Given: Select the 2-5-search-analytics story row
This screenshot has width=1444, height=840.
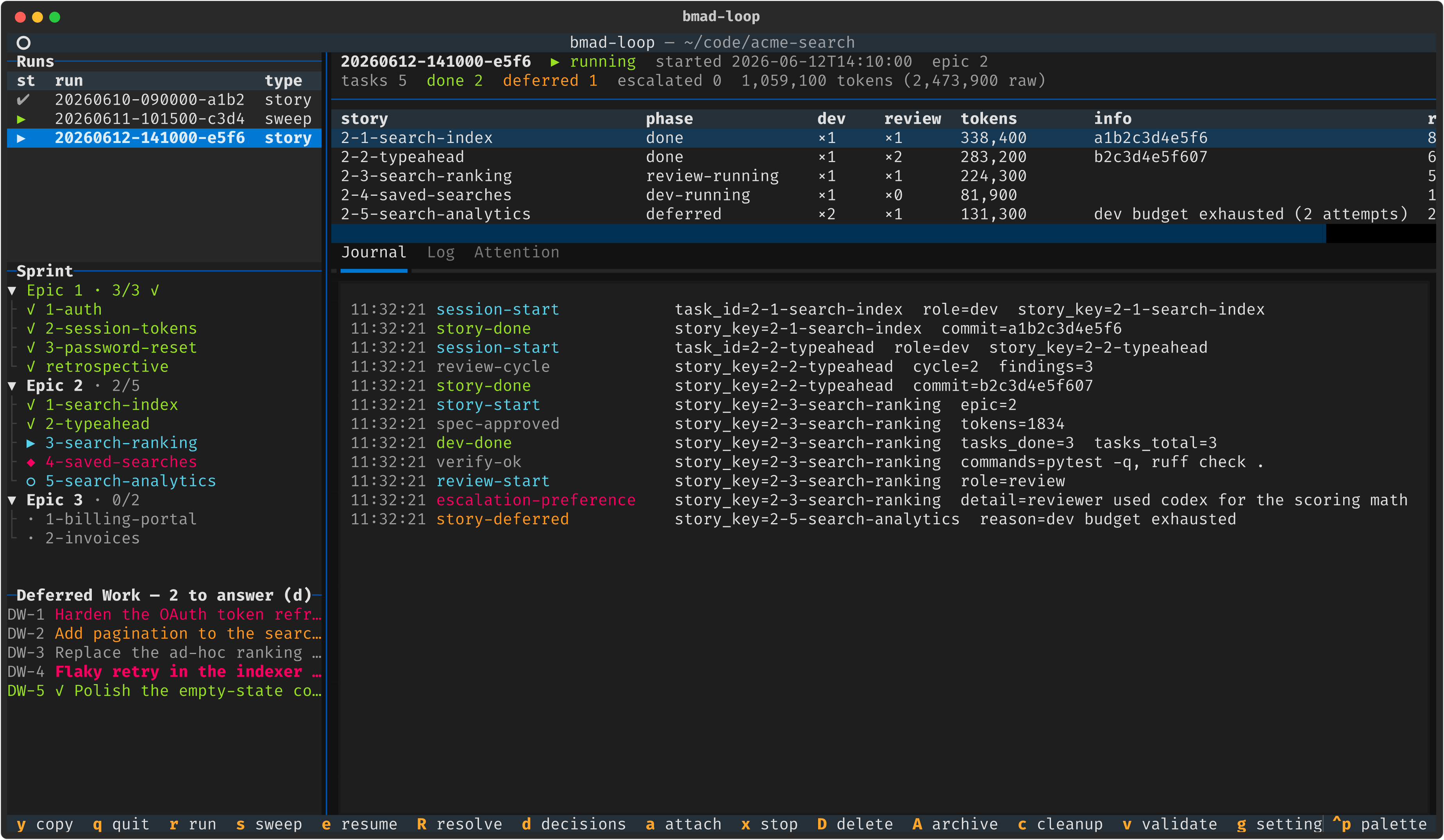Looking at the screenshot, I should click(883, 214).
